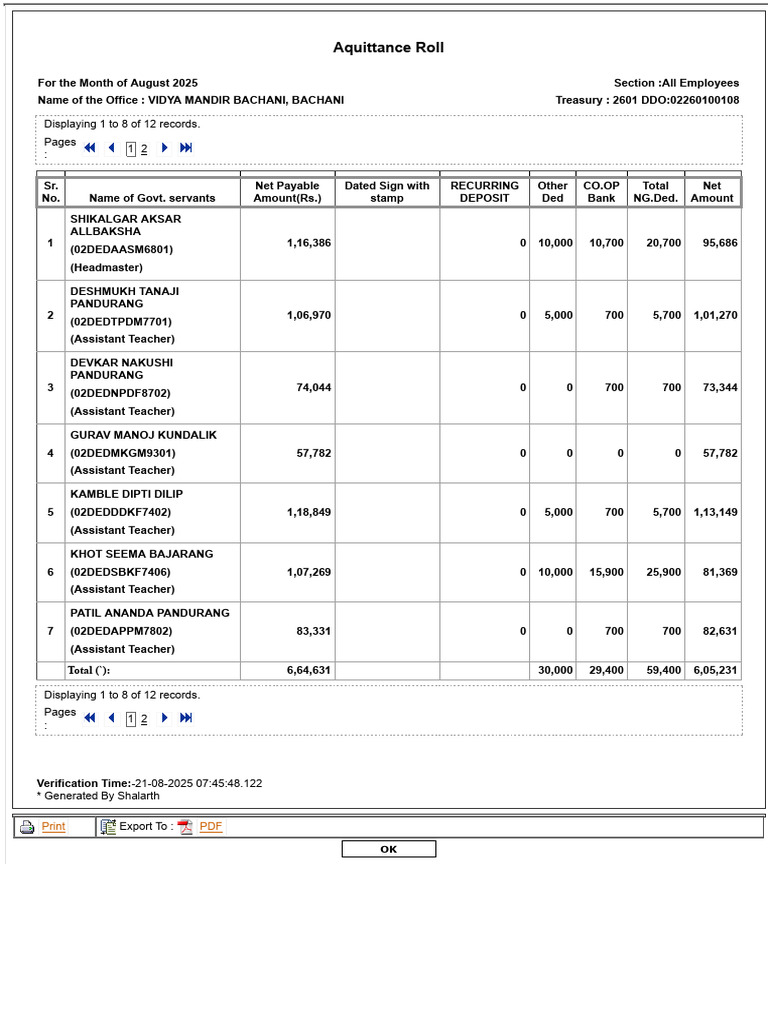Click net amount 95,686

(720, 243)
